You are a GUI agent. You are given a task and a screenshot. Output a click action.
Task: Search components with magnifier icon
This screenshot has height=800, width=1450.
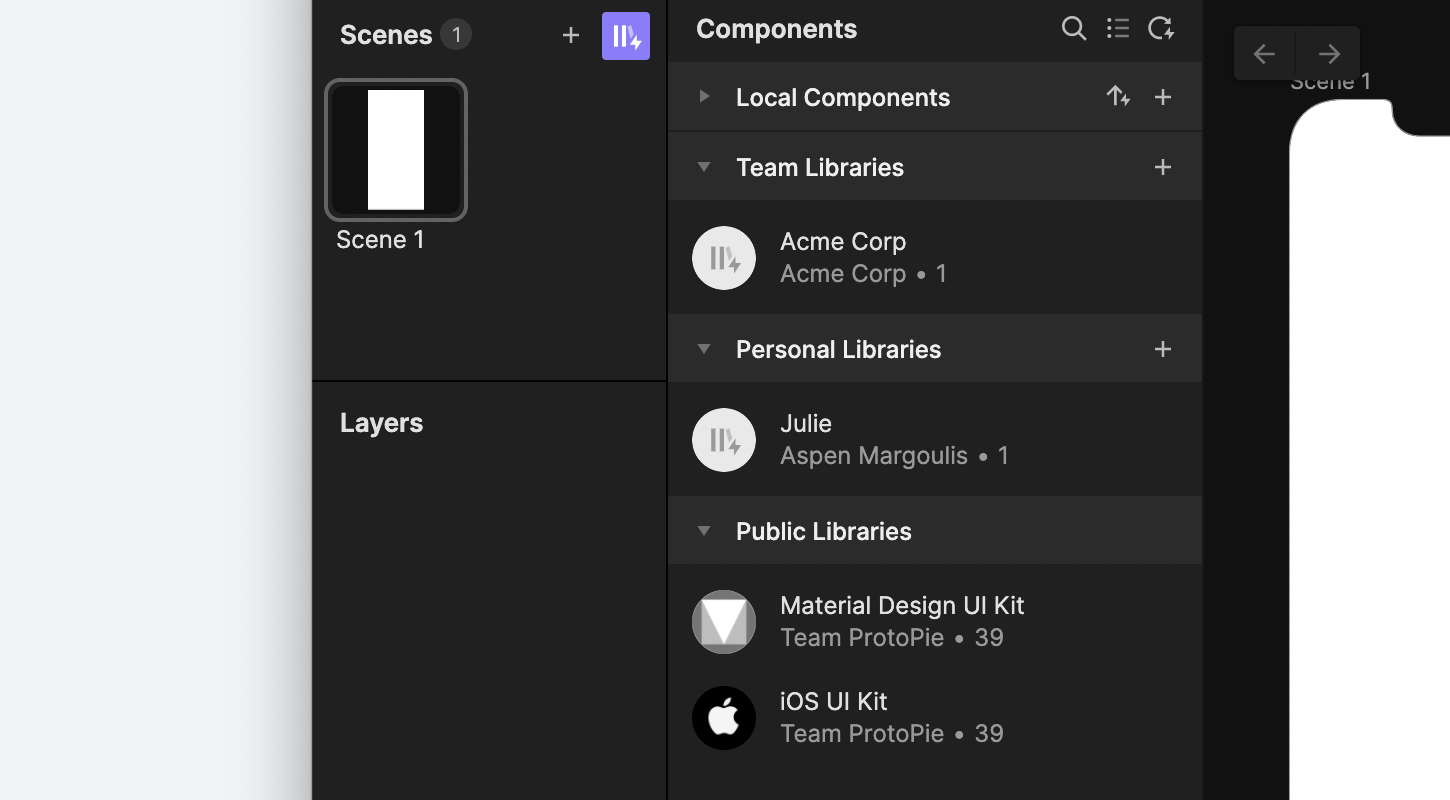pyautogui.click(x=1074, y=29)
